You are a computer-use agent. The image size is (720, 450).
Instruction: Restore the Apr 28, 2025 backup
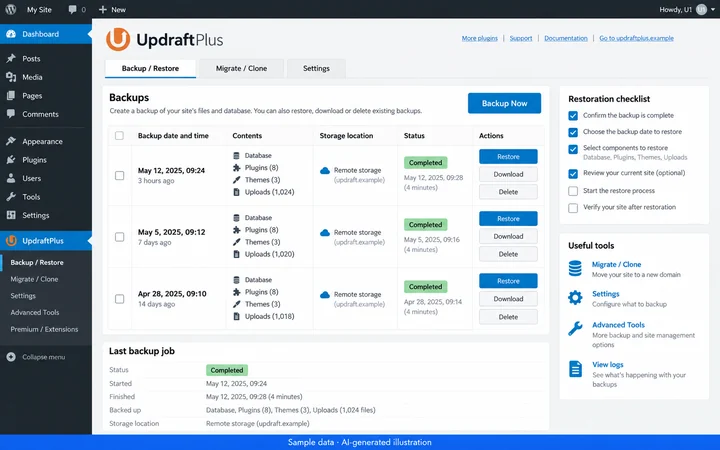(x=508, y=281)
